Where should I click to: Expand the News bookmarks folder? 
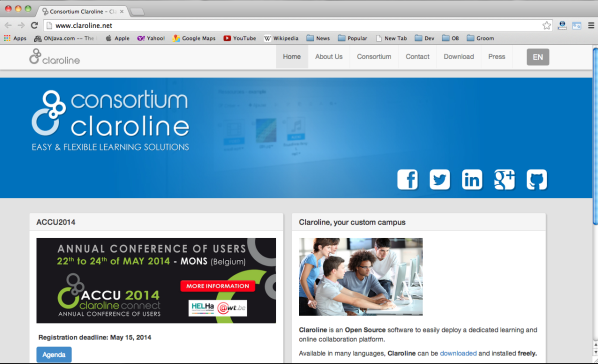point(318,38)
